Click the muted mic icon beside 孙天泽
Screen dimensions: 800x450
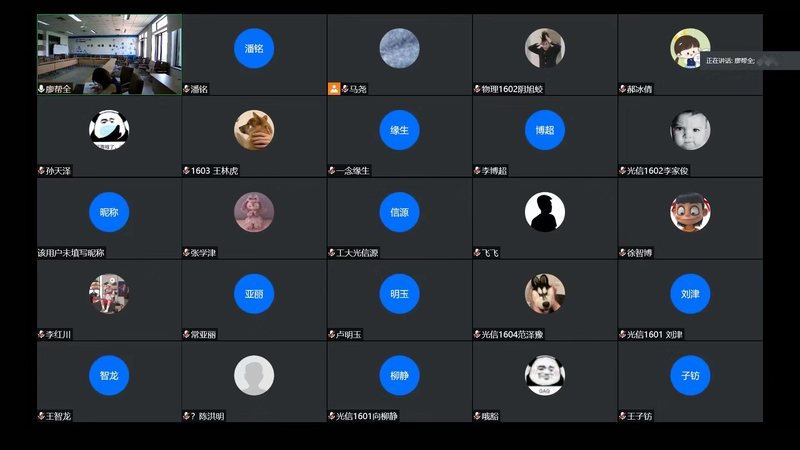41,170
